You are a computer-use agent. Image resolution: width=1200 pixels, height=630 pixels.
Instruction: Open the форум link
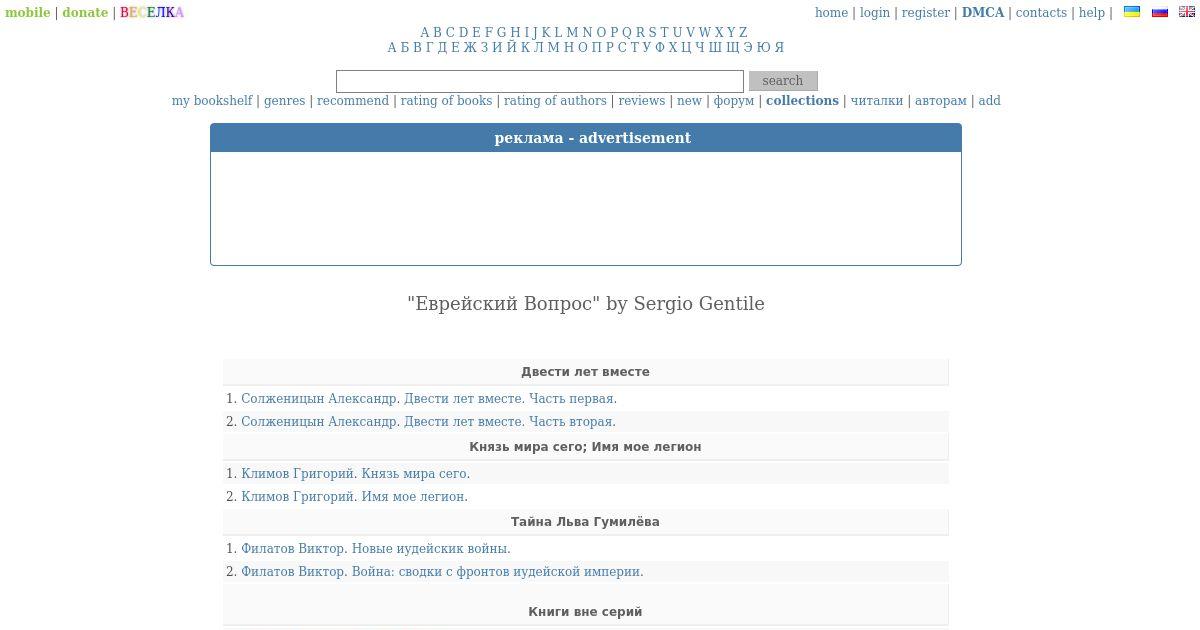[734, 101]
